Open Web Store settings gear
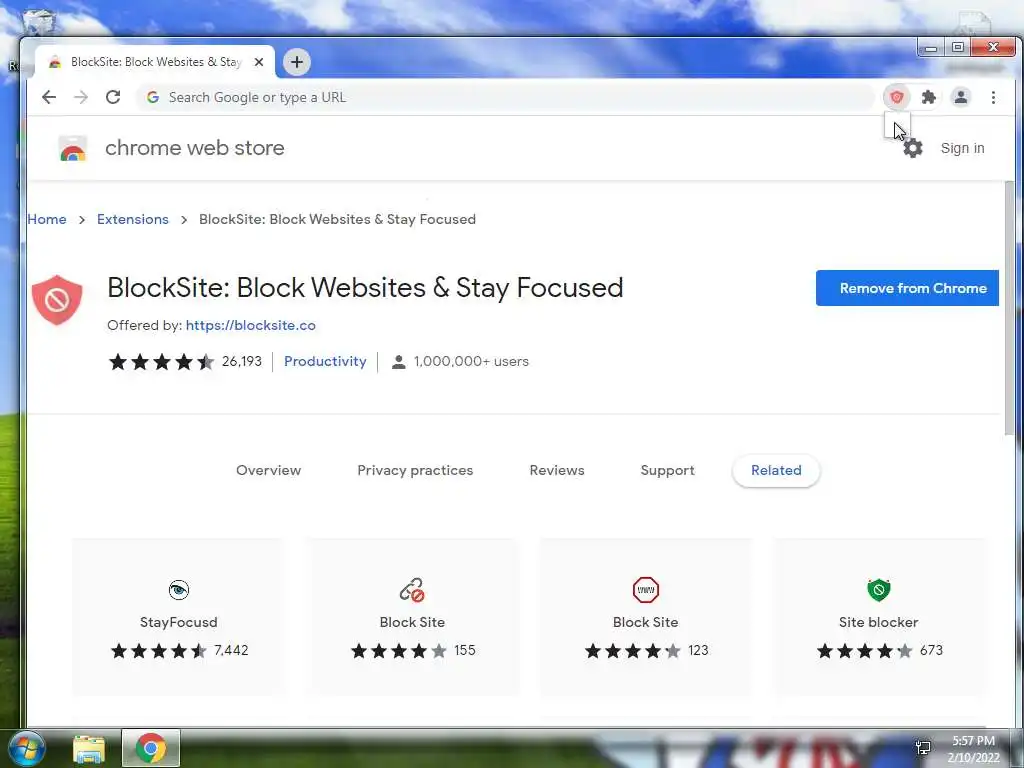 913,148
